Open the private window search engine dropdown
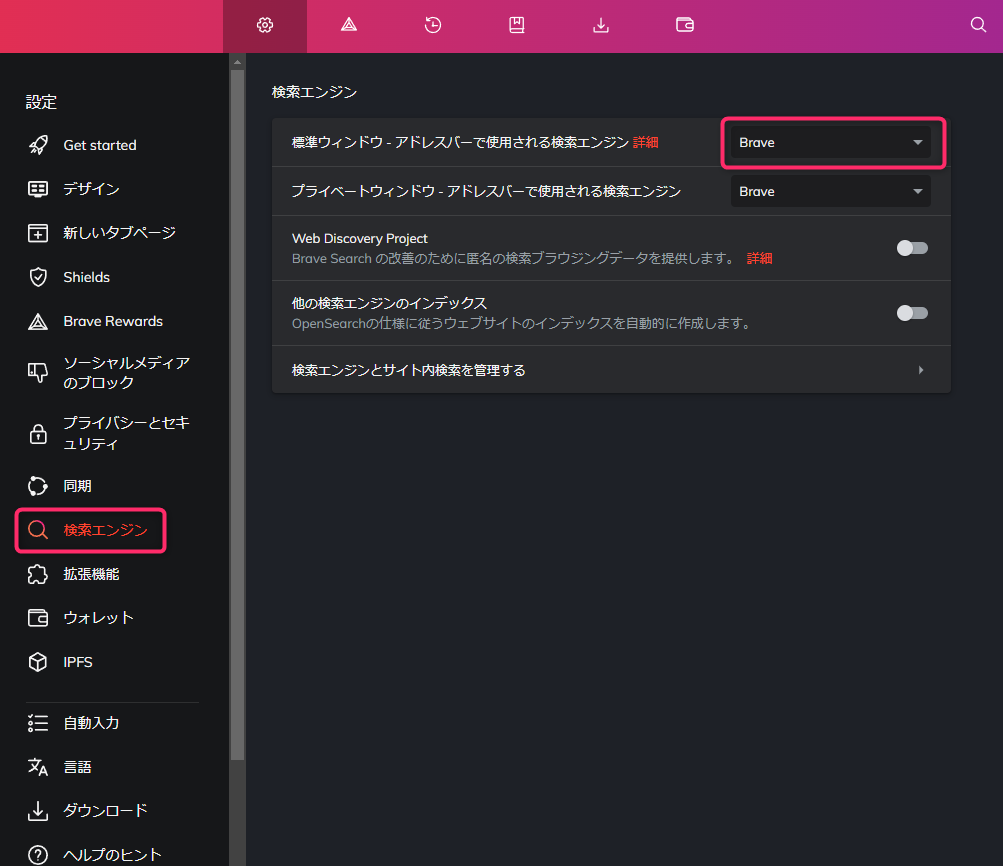 [830, 191]
